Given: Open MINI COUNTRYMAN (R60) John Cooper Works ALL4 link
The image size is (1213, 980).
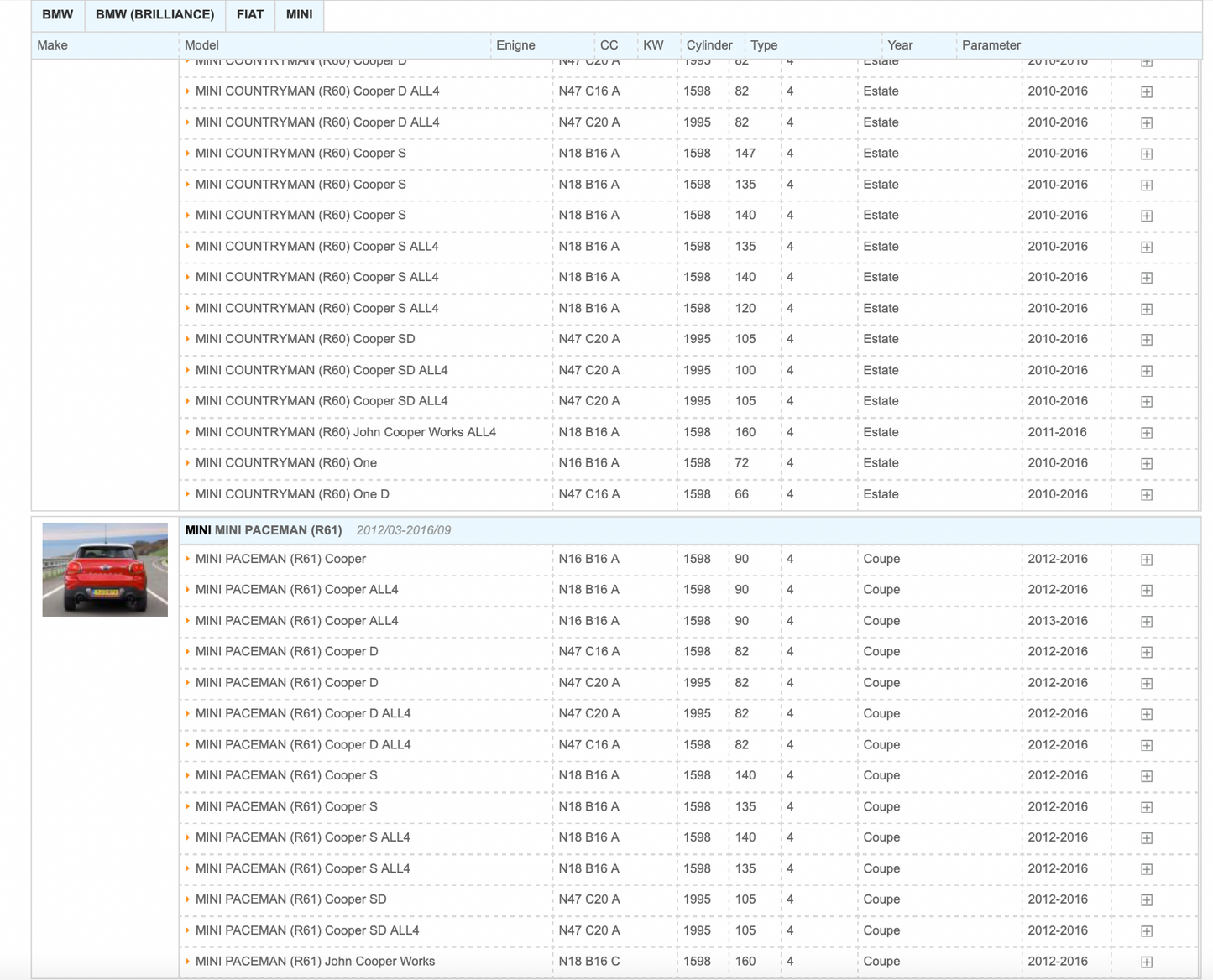Looking at the screenshot, I should 346,432.
